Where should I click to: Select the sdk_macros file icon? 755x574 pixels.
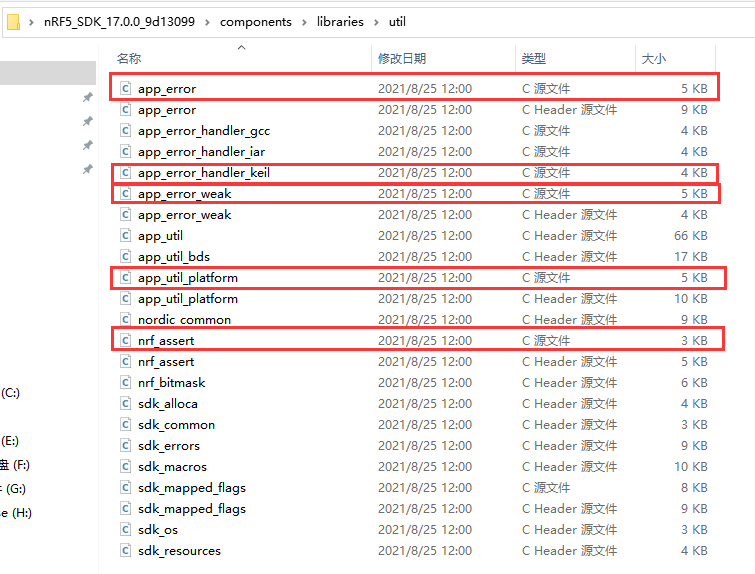[125, 467]
